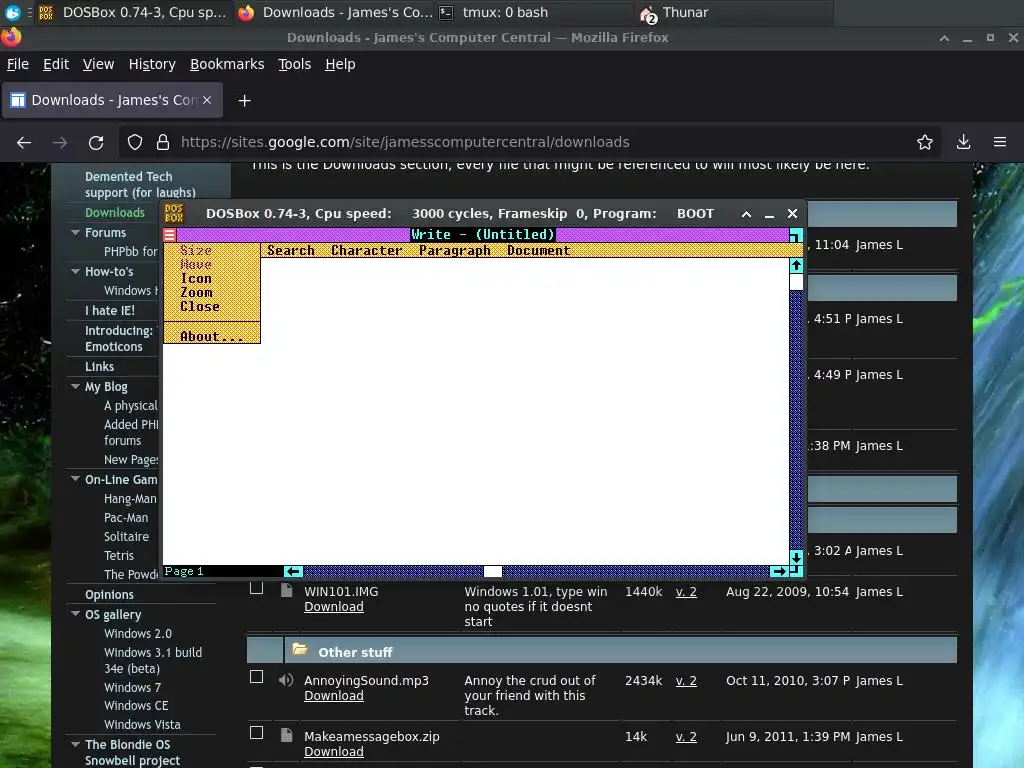Screen dimensions: 1024x768
Task: Click the file icon beside WIN101.IMG
Action: pyautogui.click(x=286, y=590)
